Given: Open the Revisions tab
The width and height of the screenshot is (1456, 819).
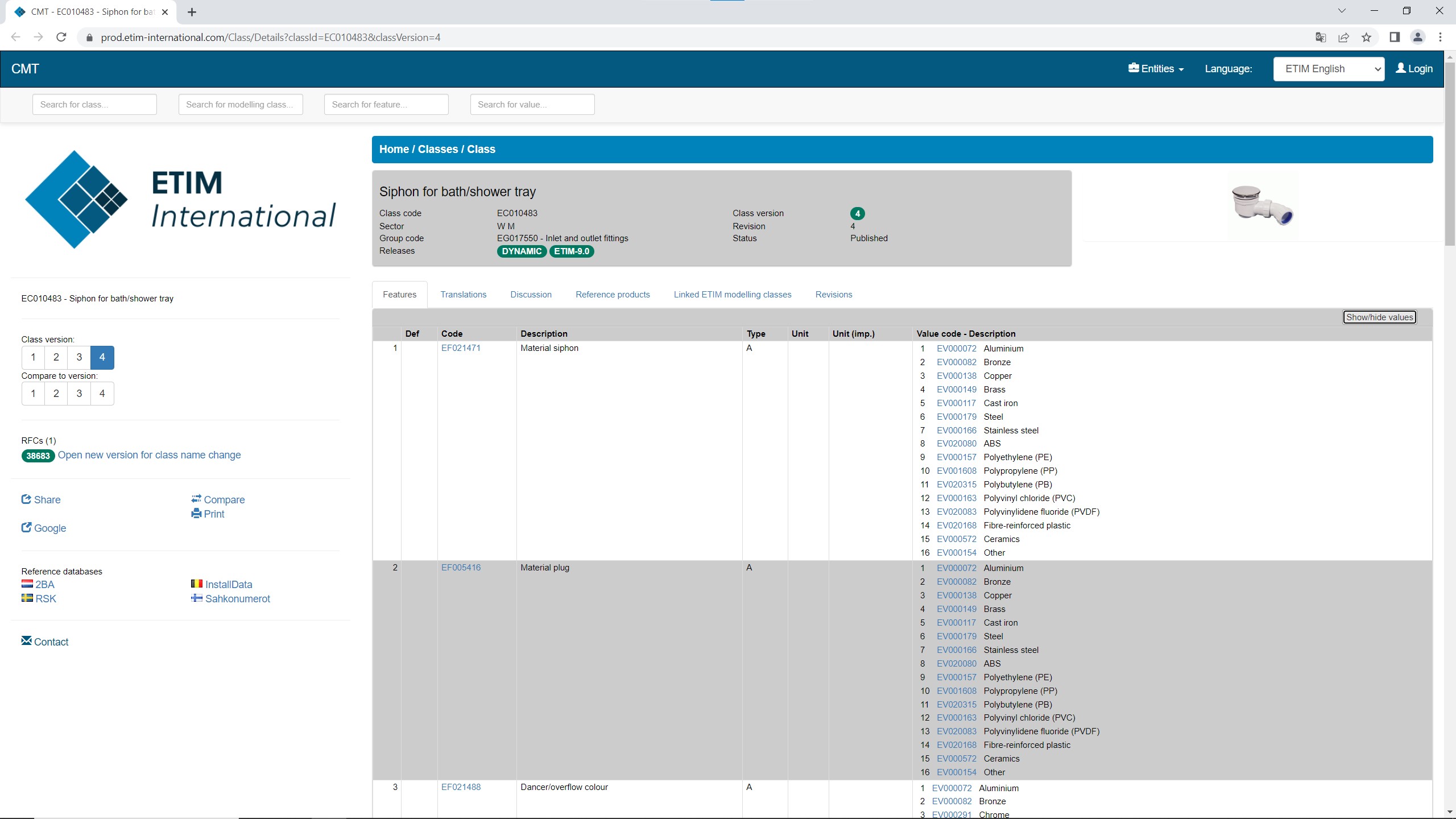Looking at the screenshot, I should (x=833, y=295).
